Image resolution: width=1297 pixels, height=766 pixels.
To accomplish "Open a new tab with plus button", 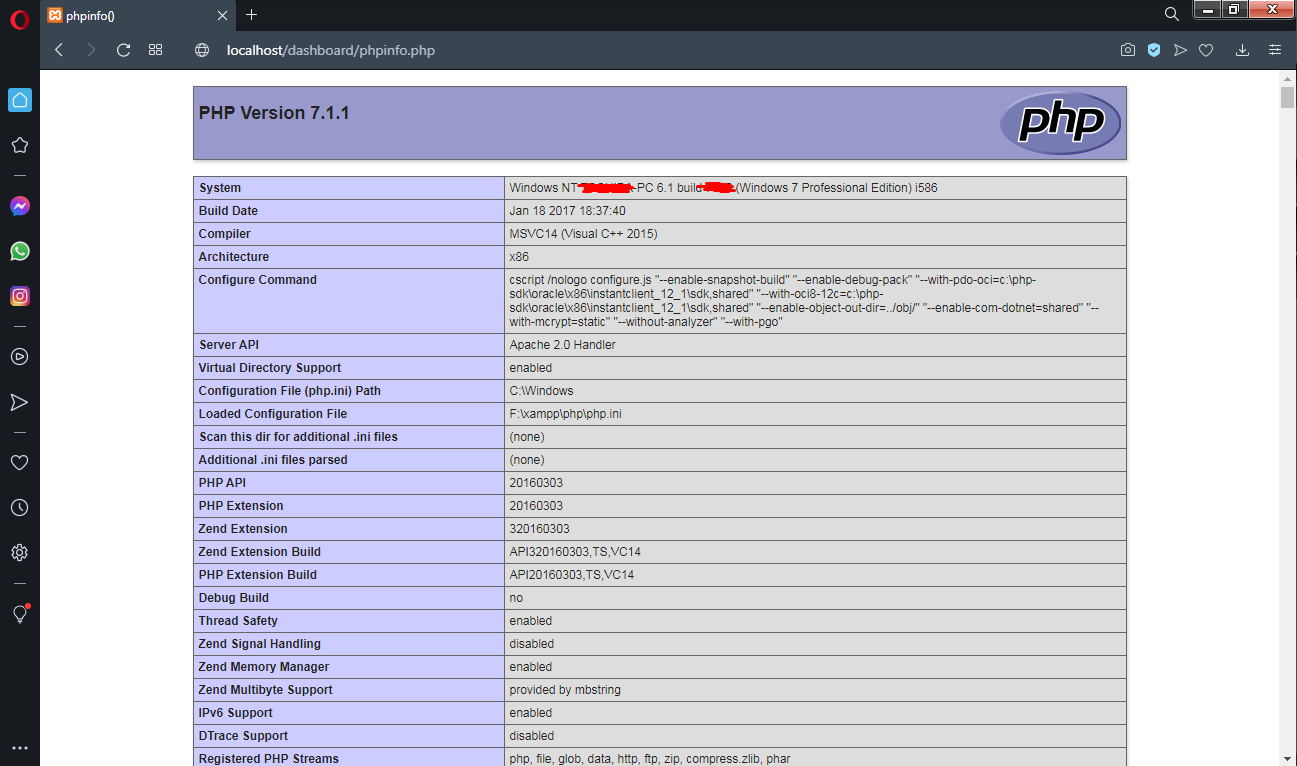I will [251, 14].
